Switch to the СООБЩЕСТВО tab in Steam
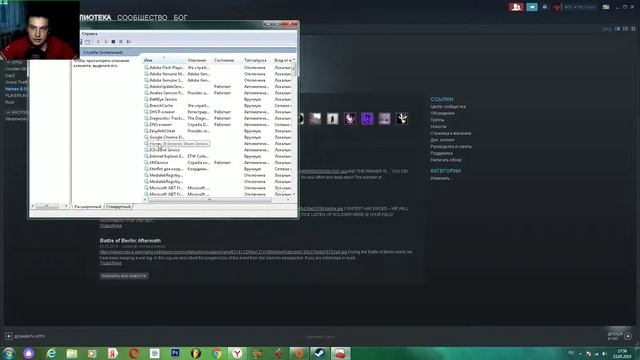 (x=142, y=18)
